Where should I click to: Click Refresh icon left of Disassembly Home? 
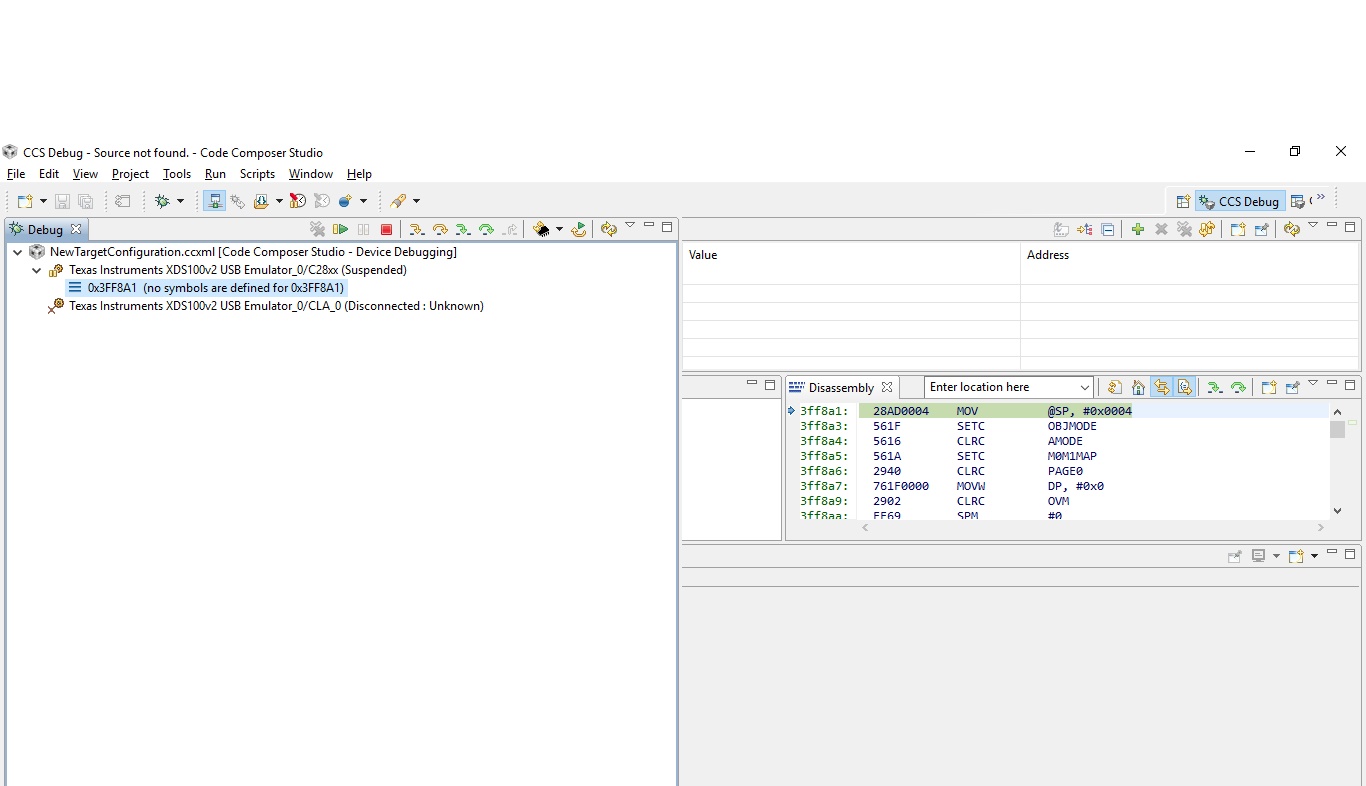1114,387
